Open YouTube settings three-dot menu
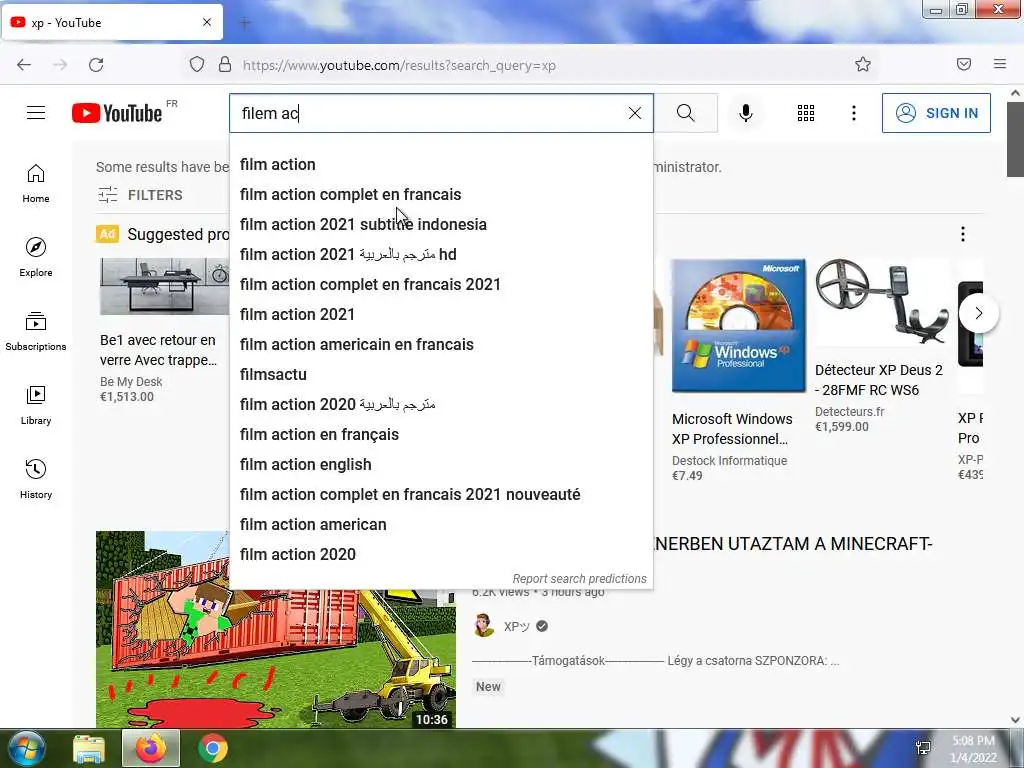 (854, 113)
